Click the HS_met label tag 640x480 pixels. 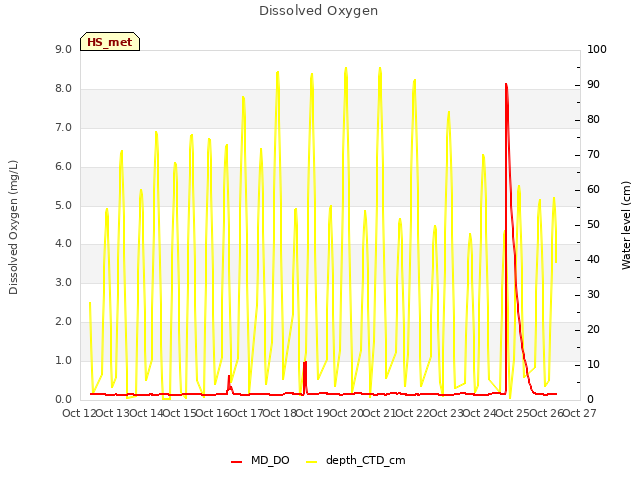pos(110,42)
